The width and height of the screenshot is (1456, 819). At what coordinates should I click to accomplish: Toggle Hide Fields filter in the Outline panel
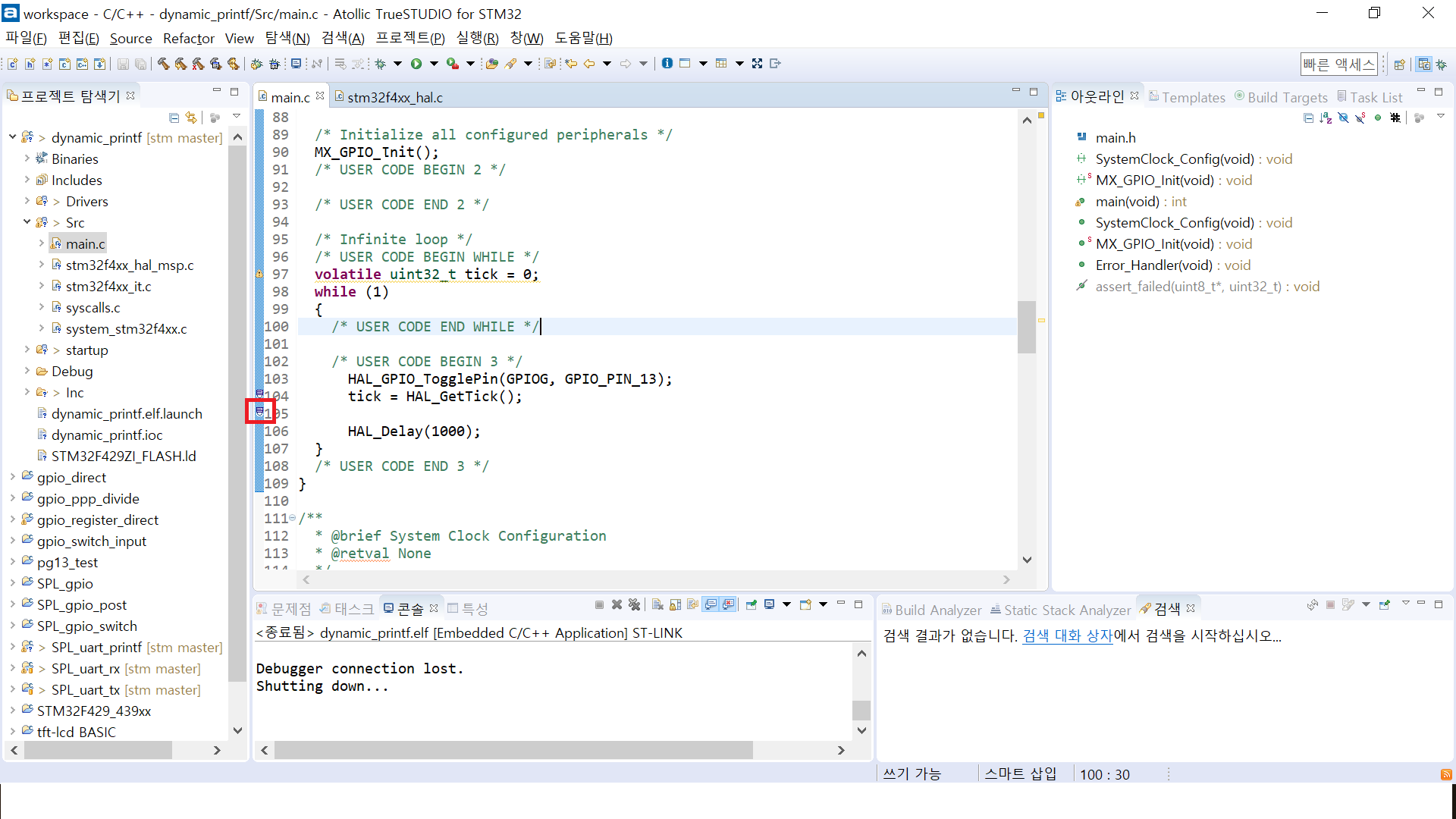point(1343,118)
